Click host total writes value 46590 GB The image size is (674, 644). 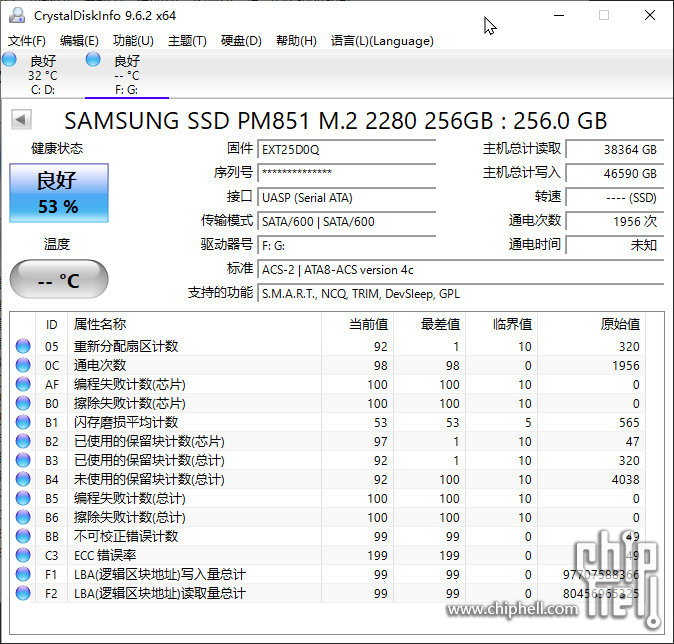click(x=615, y=173)
